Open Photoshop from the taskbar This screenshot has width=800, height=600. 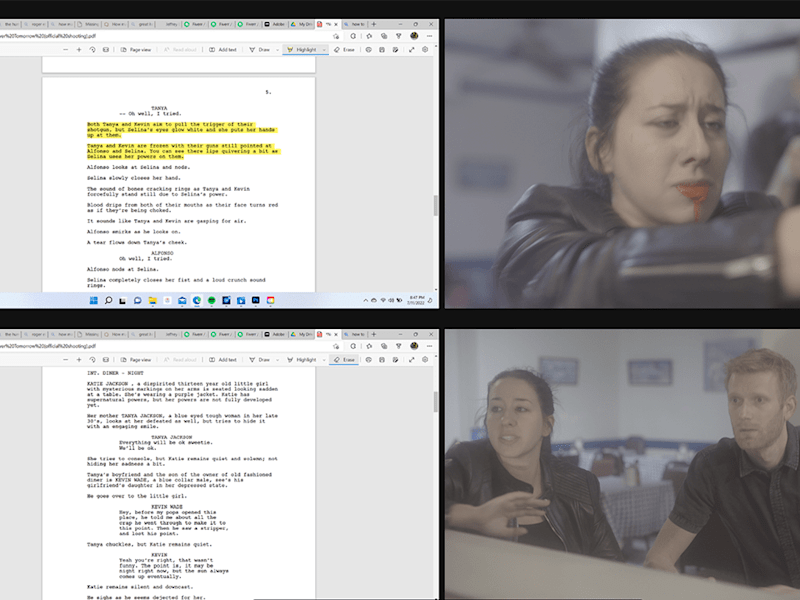pyautogui.click(x=256, y=301)
